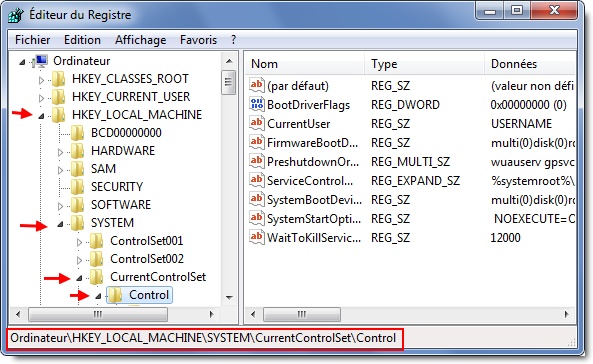Click the status bar registry path

click(x=203, y=338)
